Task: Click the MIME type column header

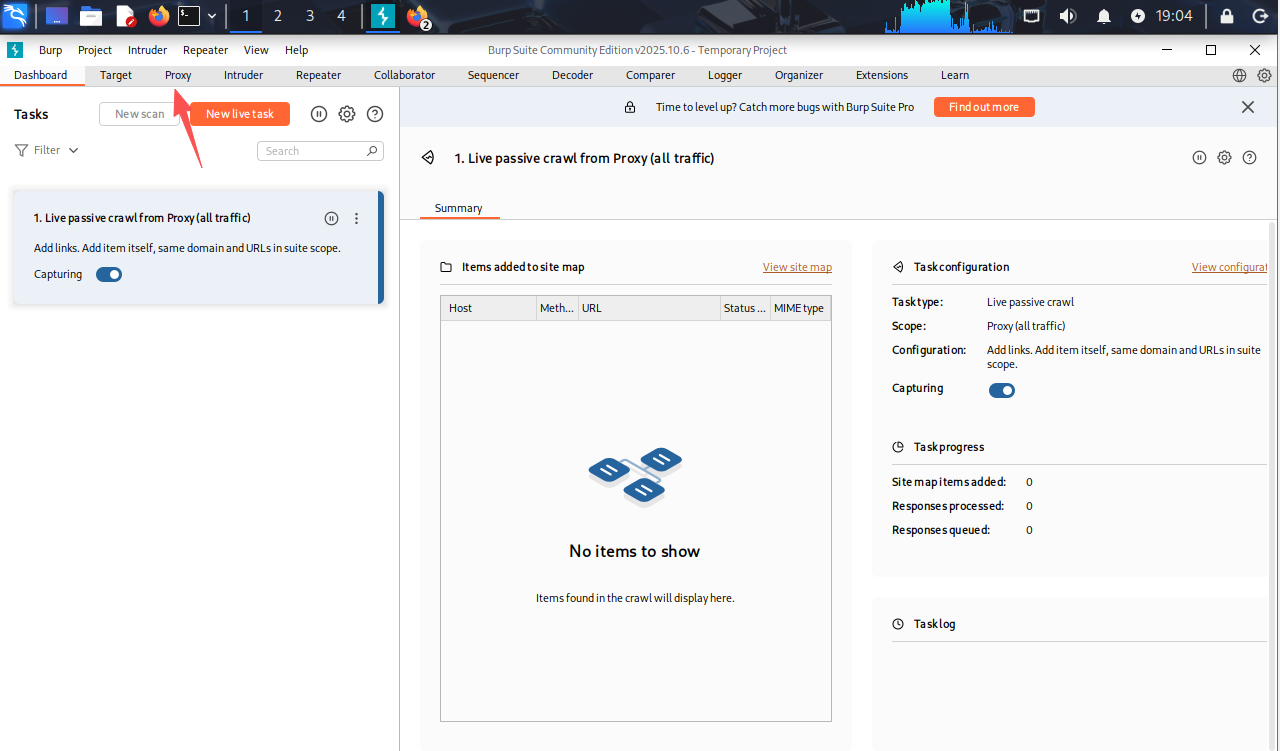Action: (800, 308)
